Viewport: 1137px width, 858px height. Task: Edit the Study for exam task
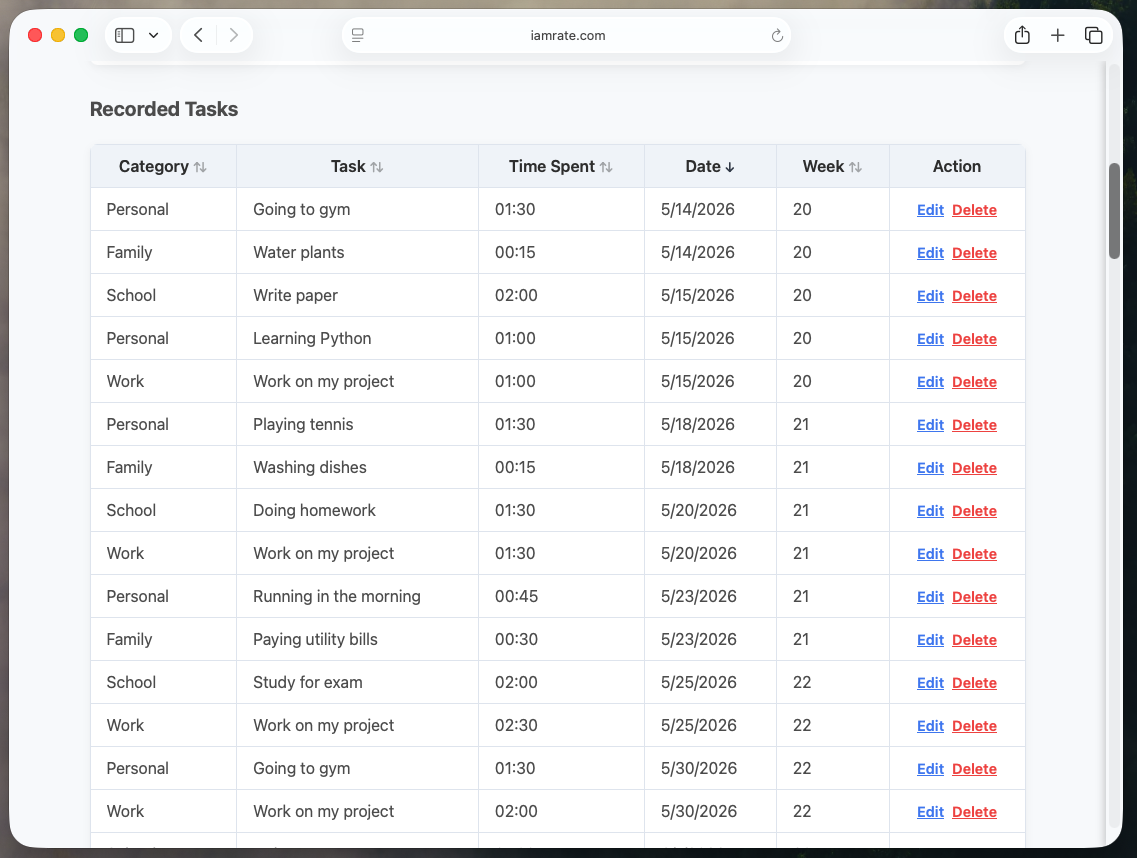point(930,683)
